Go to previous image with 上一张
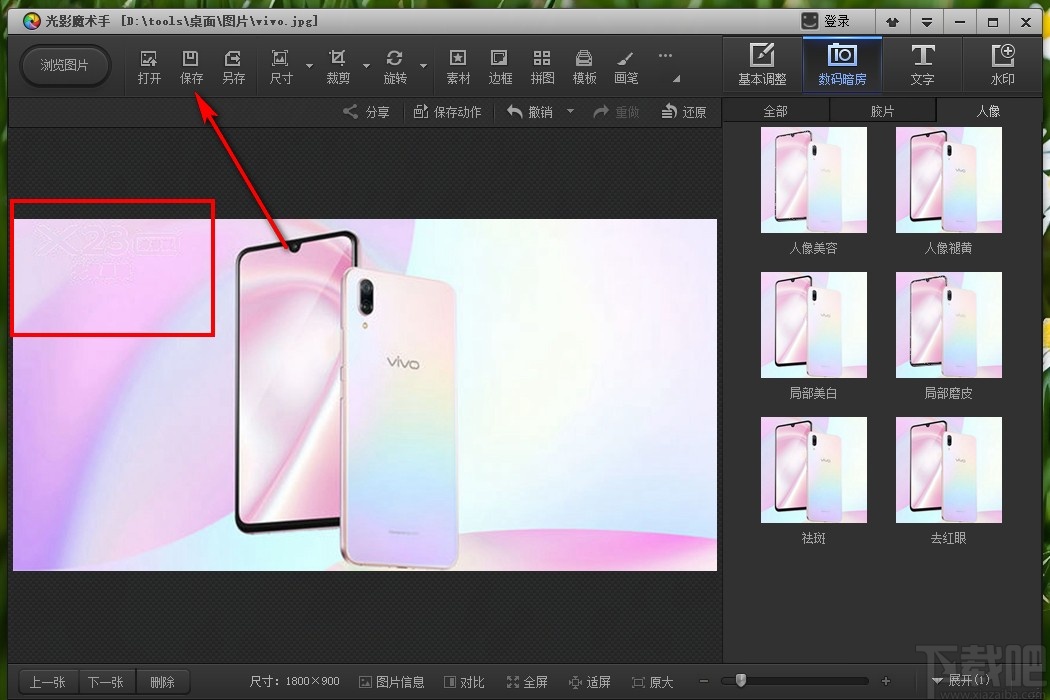This screenshot has width=1050, height=700. click(x=48, y=682)
